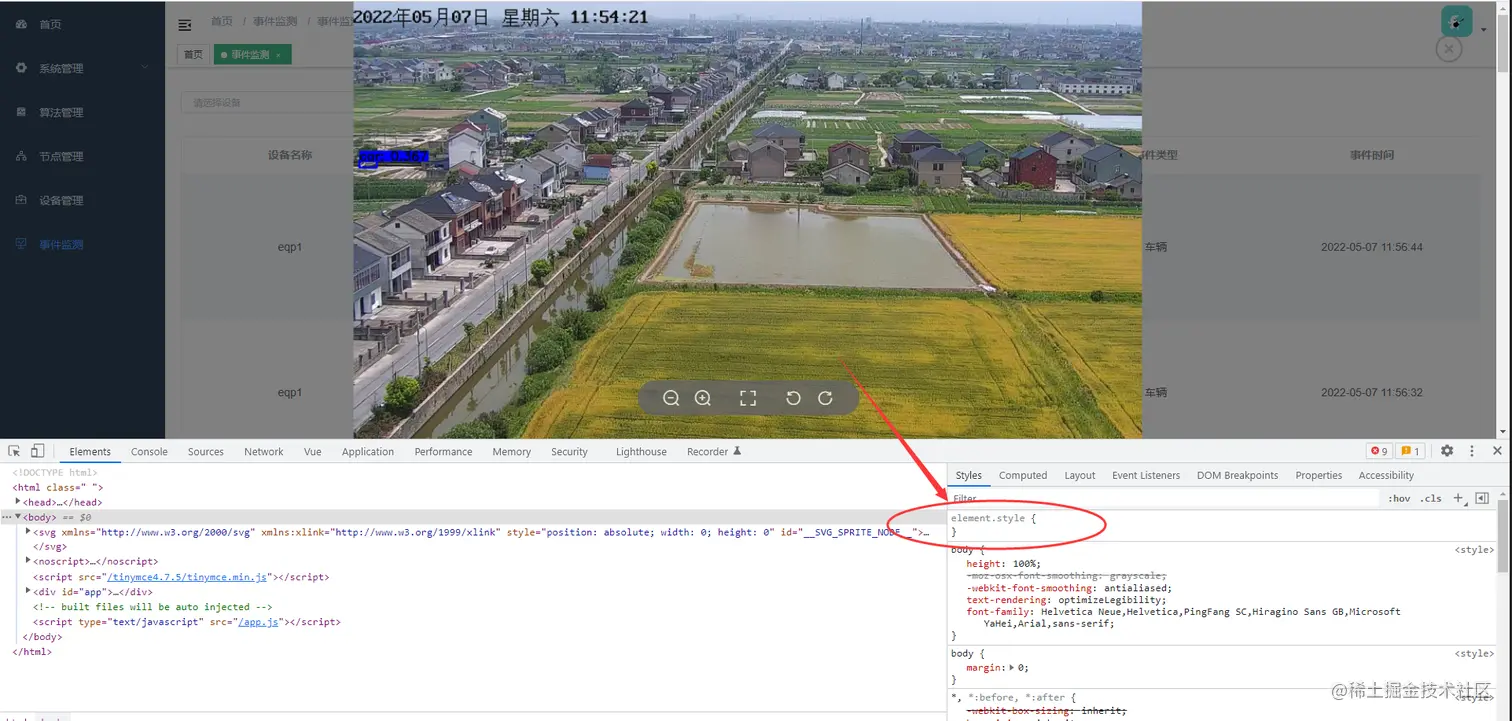Toggle the computed styles sidebar pane
The height and width of the screenshot is (721, 1512).
1482,498
